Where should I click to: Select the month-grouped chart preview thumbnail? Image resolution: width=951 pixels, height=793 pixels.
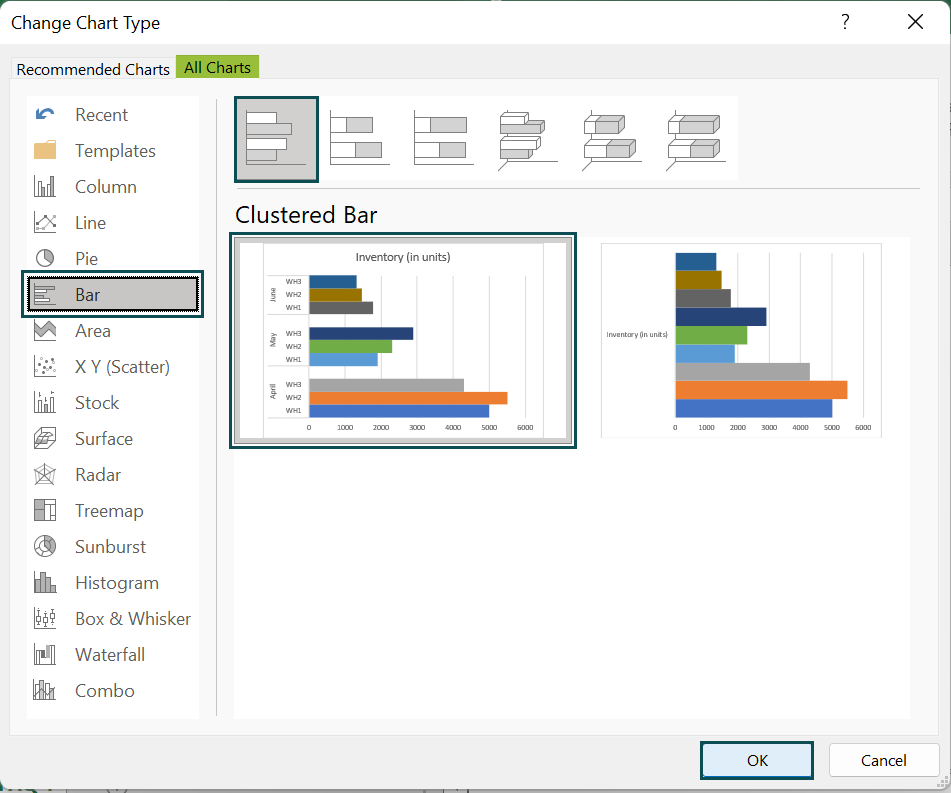403,340
